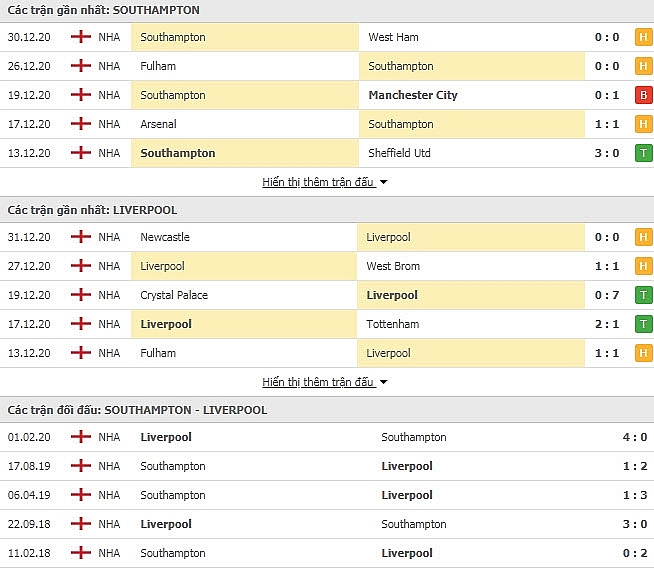Click the England flag on 01.02.20 head-to-head row
Viewport: 654px width, 572px height.
tap(81, 437)
